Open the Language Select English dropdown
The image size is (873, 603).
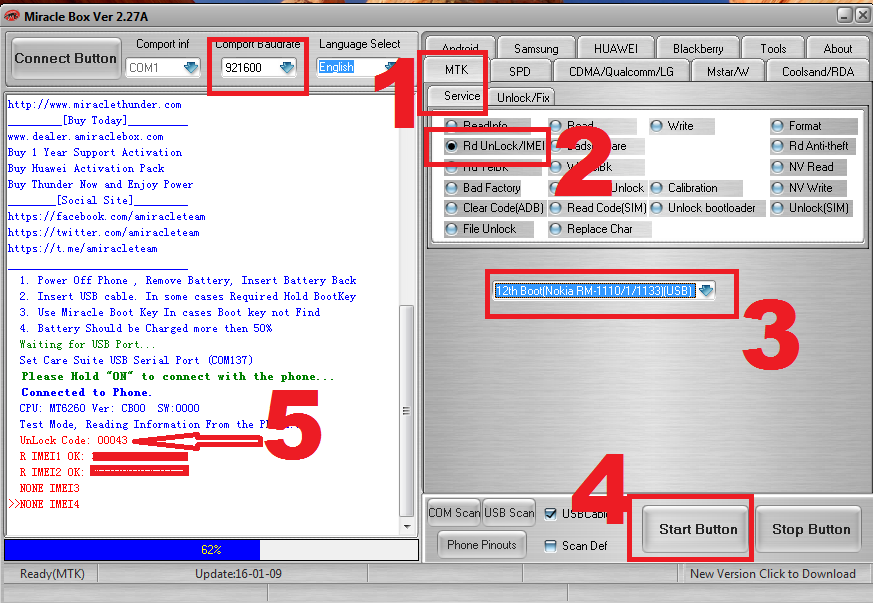pyautogui.click(x=390, y=67)
